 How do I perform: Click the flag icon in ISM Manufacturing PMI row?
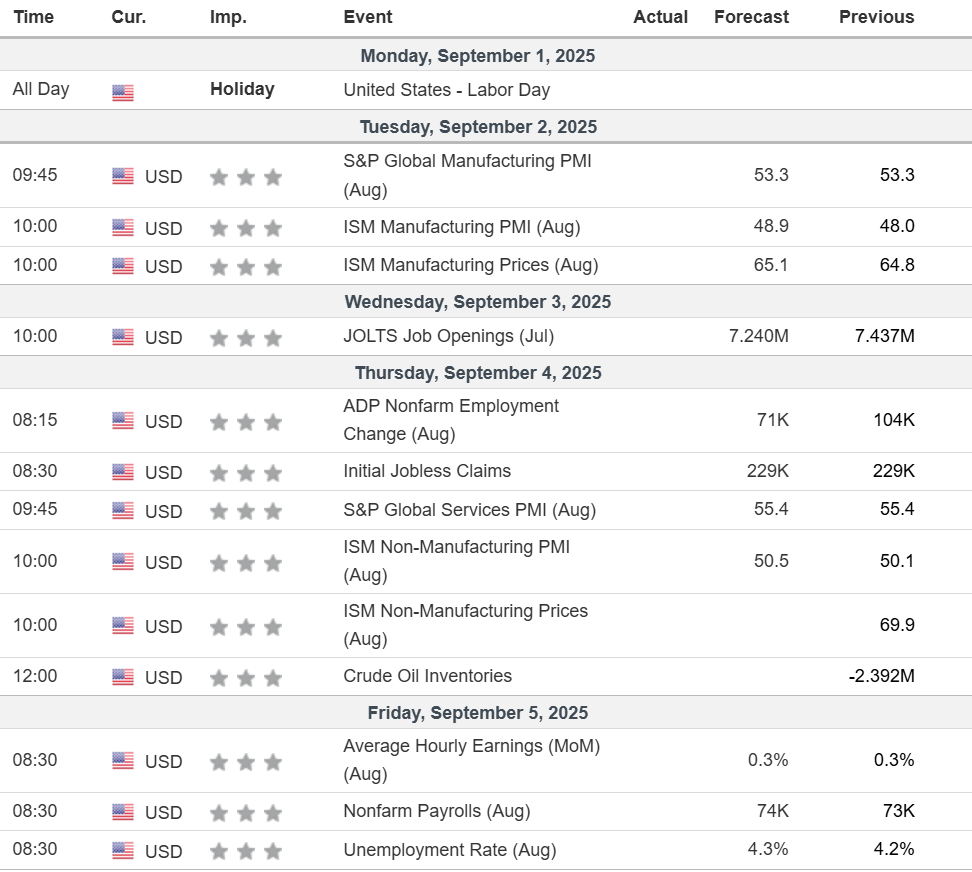coord(123,227)
